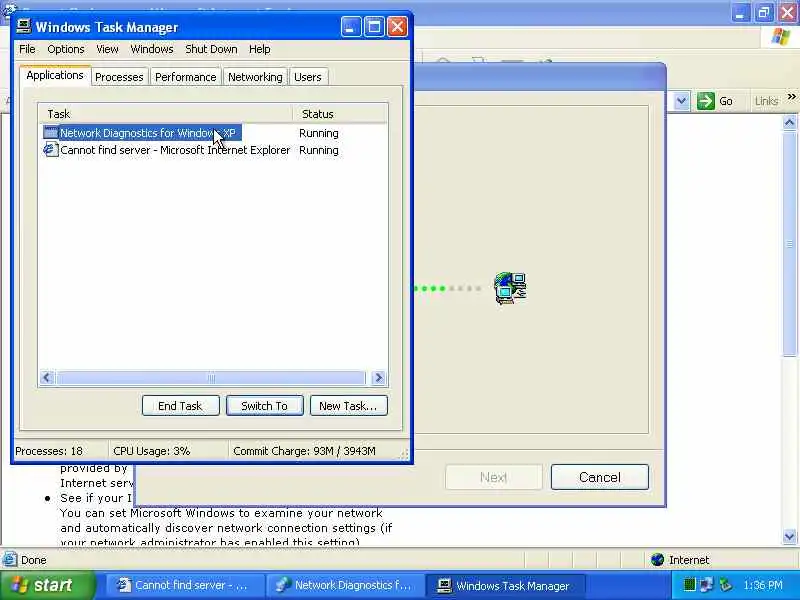The height and width of the screenshot is (600, 800).
Task: Click the Processes: 18 status bar entry
Action: click(x=49, y=451)
